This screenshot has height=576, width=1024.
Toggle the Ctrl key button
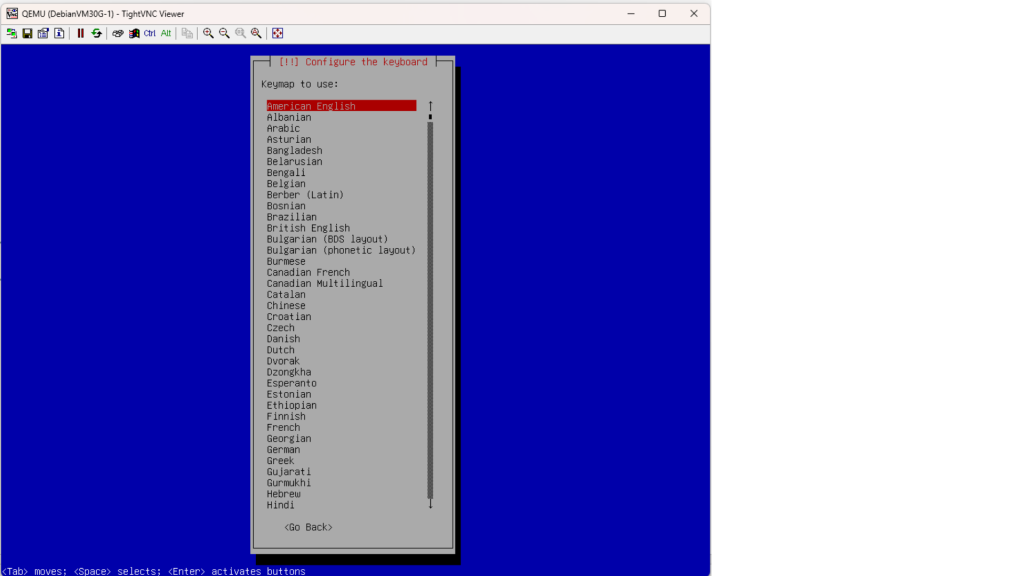pos(149,33)
